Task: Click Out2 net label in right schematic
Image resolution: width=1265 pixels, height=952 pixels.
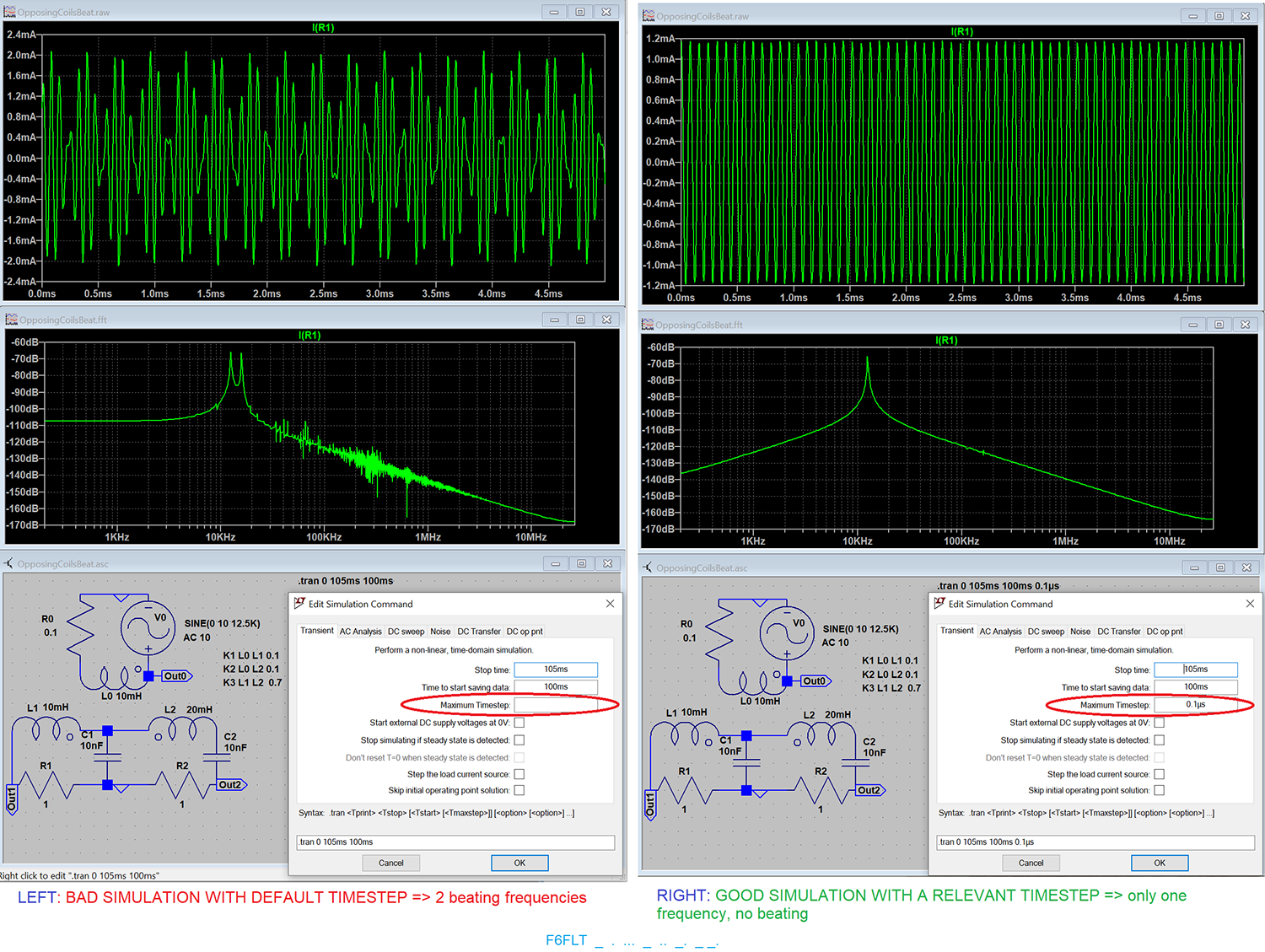Action: tap(869, 790)
